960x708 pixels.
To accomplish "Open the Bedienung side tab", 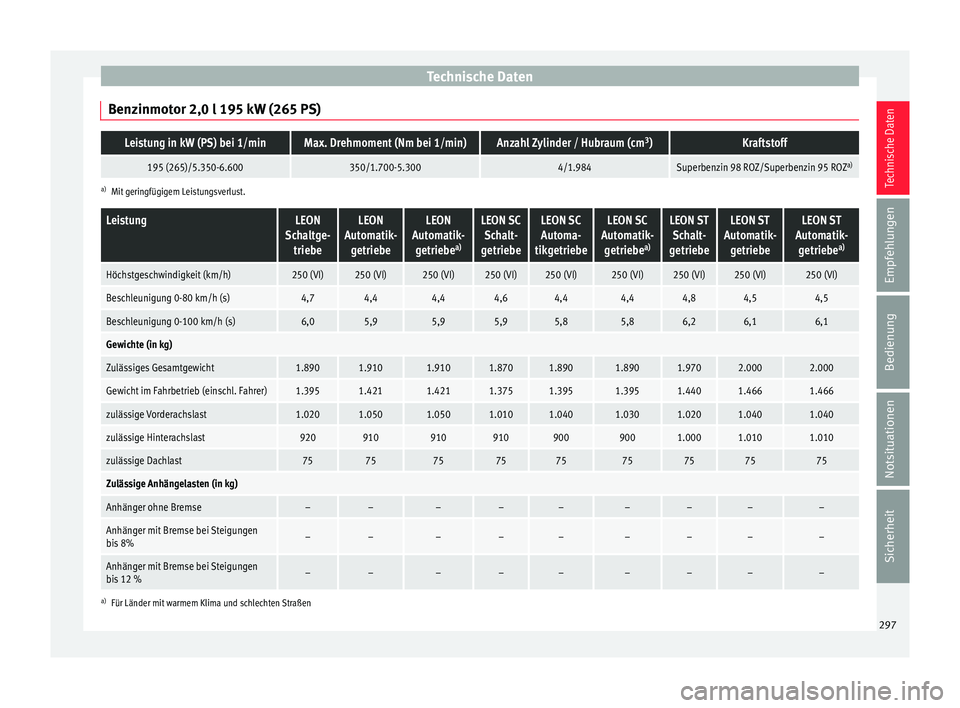I will 892,342.
